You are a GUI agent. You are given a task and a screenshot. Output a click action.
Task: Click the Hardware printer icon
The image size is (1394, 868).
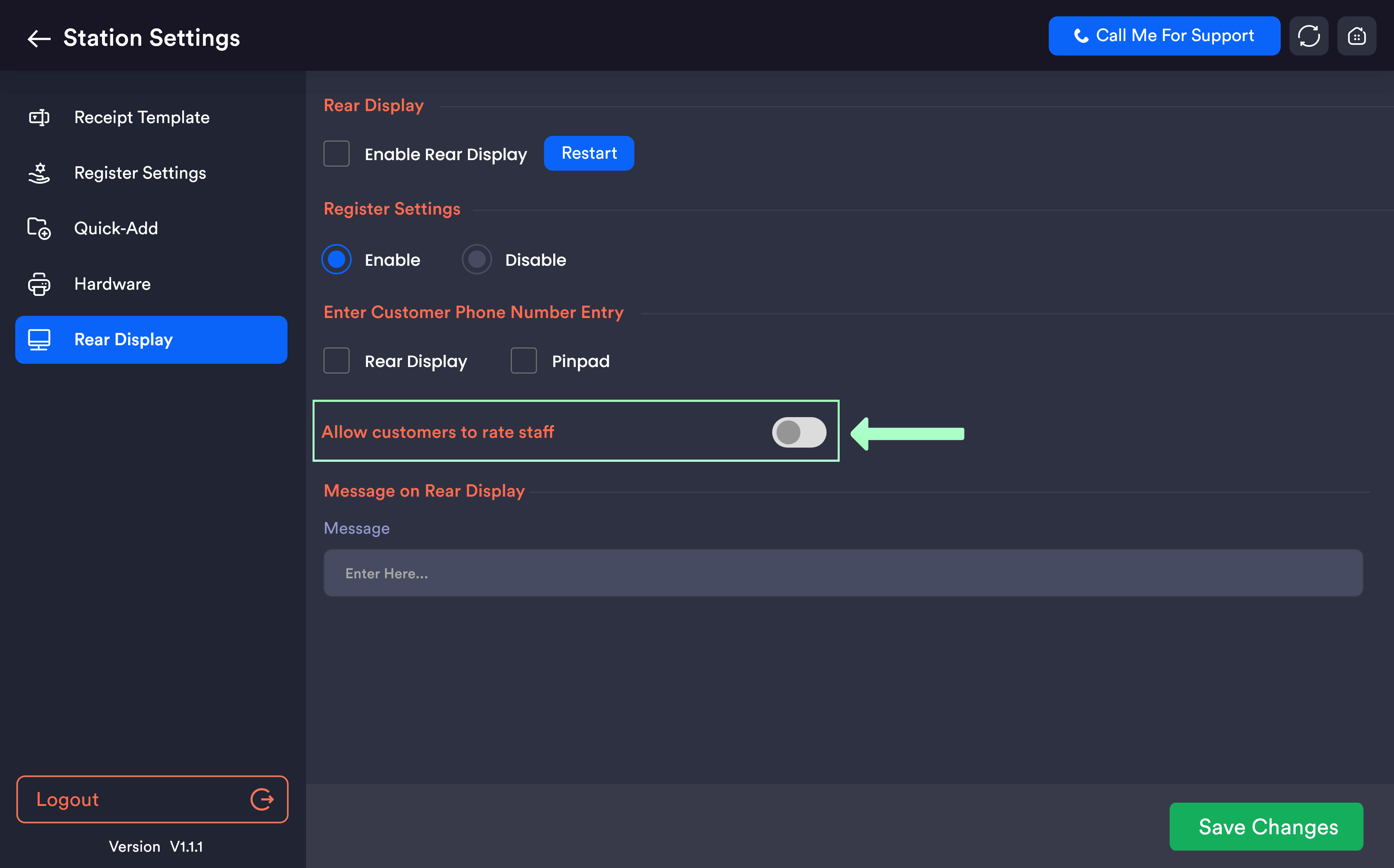(39, 284)
